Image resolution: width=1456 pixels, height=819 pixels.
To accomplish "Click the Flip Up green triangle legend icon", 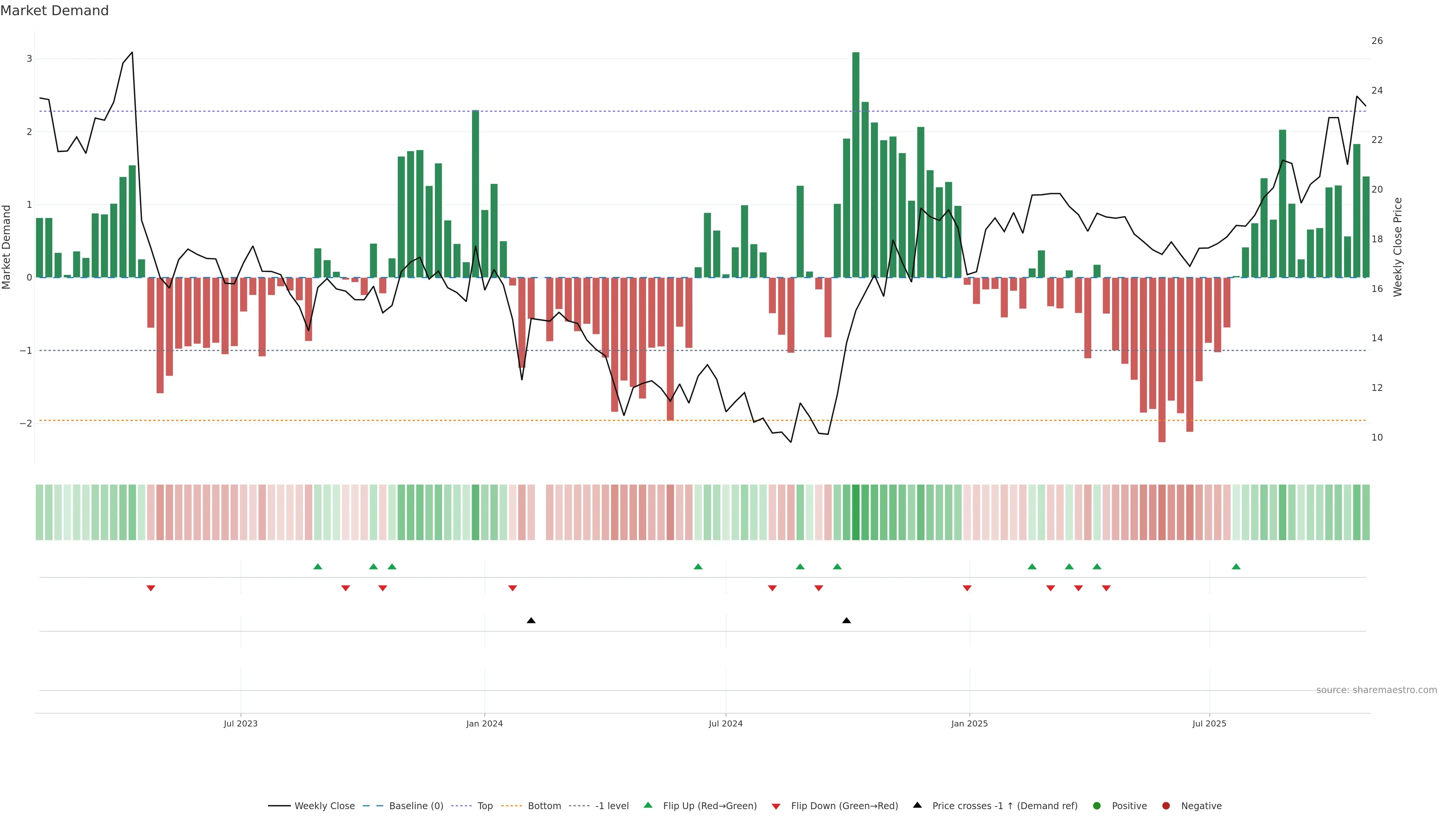I will [648, 805].
